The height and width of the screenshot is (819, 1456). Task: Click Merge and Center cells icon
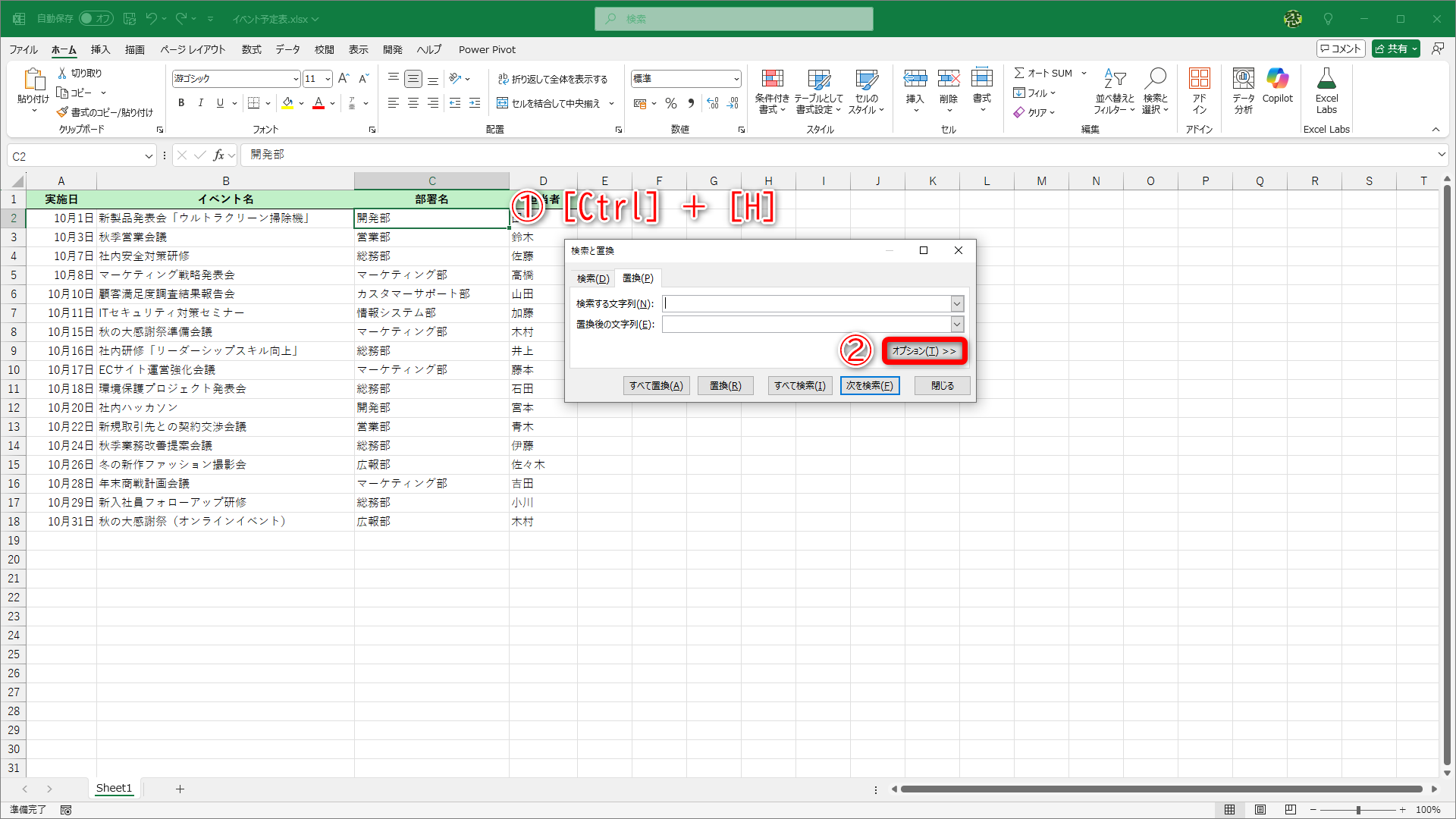point(502,103)
